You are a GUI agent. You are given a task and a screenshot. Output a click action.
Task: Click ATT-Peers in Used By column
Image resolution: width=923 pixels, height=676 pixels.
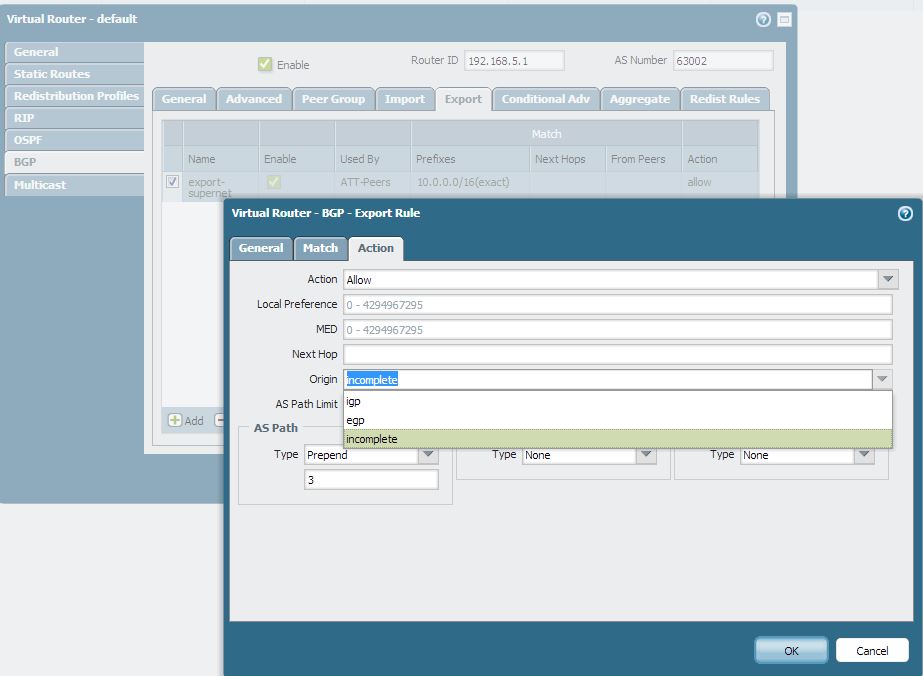pyautogui.click(x=365, y=182)
